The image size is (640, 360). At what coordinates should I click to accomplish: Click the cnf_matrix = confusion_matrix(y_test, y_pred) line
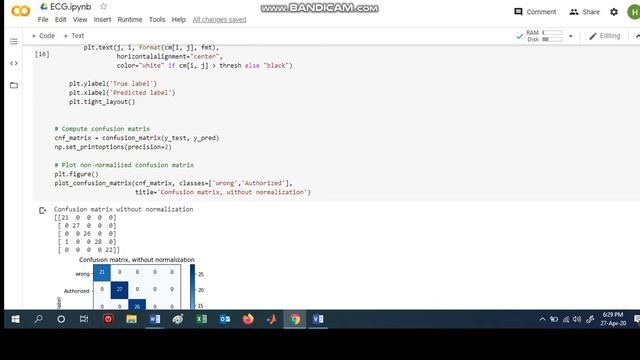pos(137,138)
